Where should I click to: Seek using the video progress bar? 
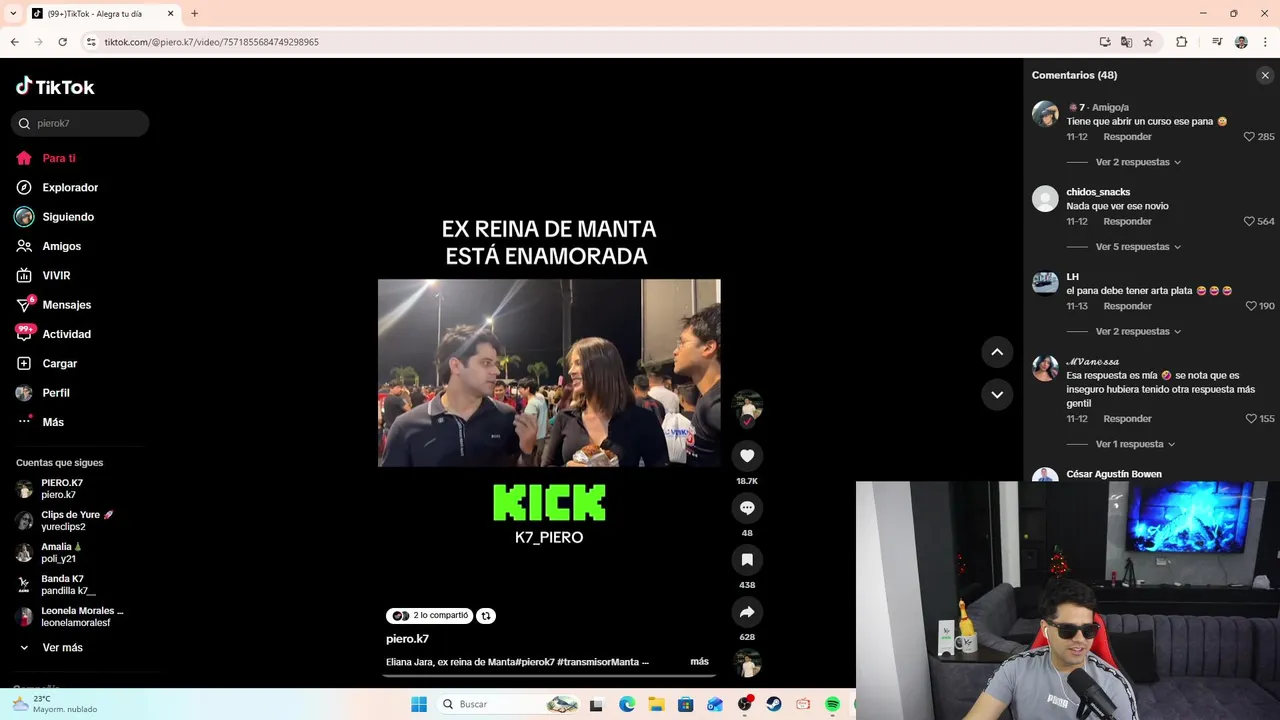(549, 677)
